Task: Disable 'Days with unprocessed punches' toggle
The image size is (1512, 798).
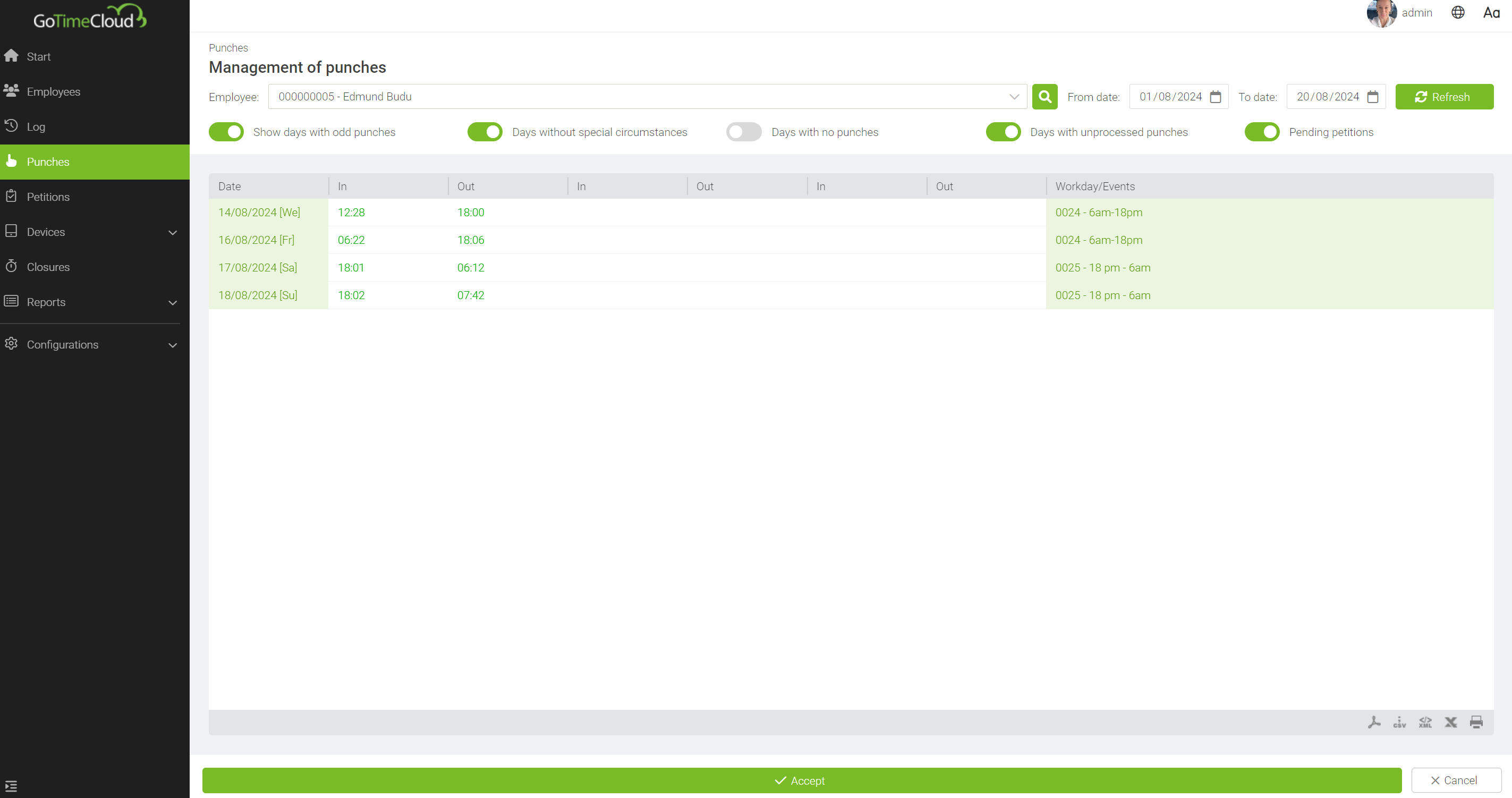Action: (1002, 131)
